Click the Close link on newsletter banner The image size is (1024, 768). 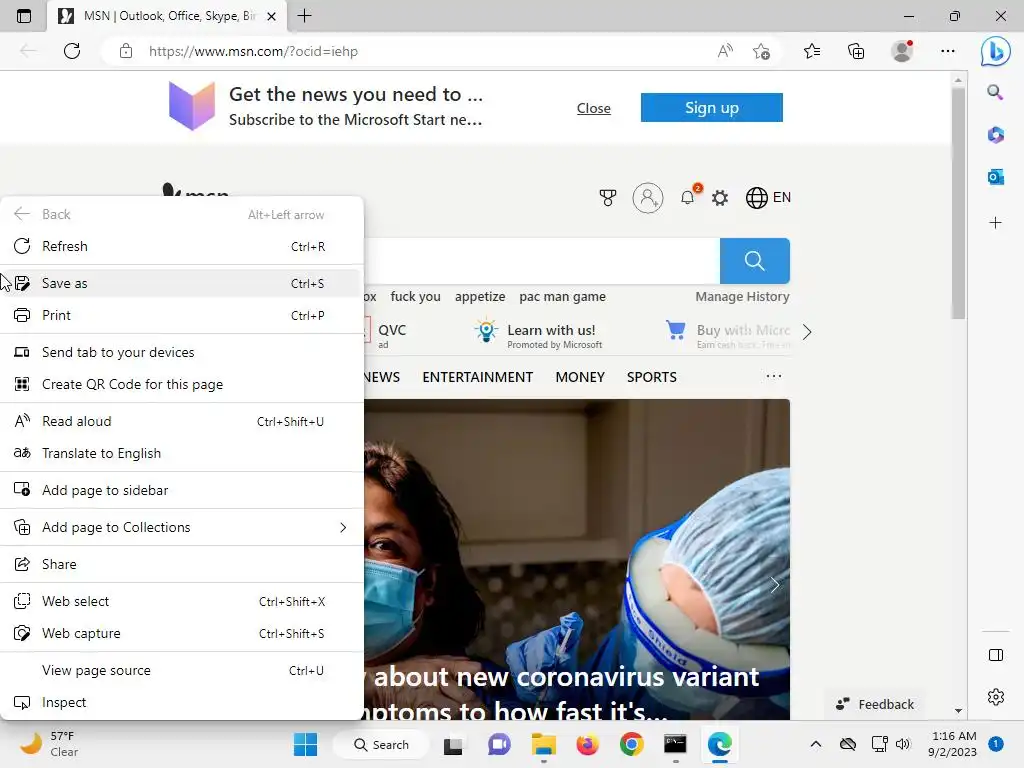point(594,108)
